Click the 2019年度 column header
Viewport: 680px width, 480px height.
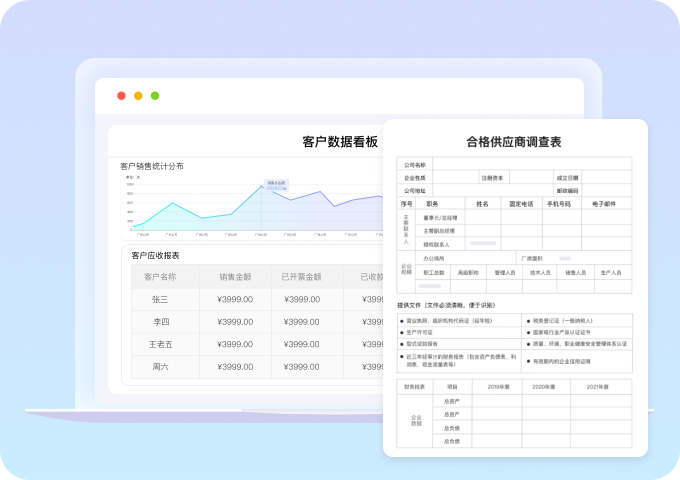click(x=499, y=386)
